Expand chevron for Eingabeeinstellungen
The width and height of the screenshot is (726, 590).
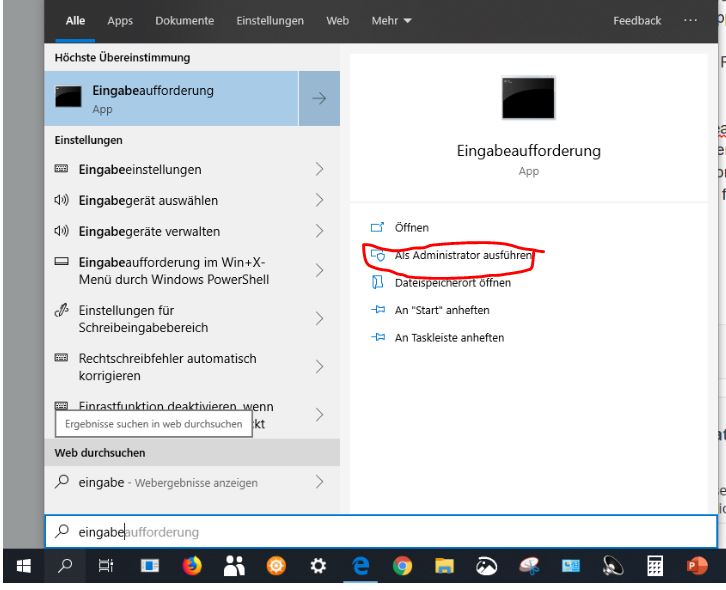319,169
